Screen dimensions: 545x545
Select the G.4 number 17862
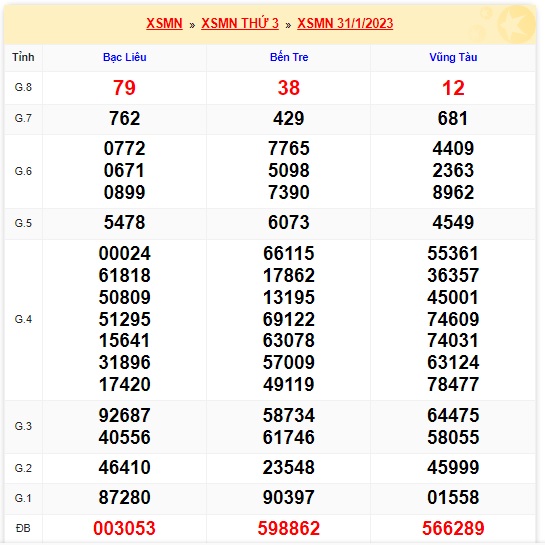pyautogui.click(x=289, y=275)
